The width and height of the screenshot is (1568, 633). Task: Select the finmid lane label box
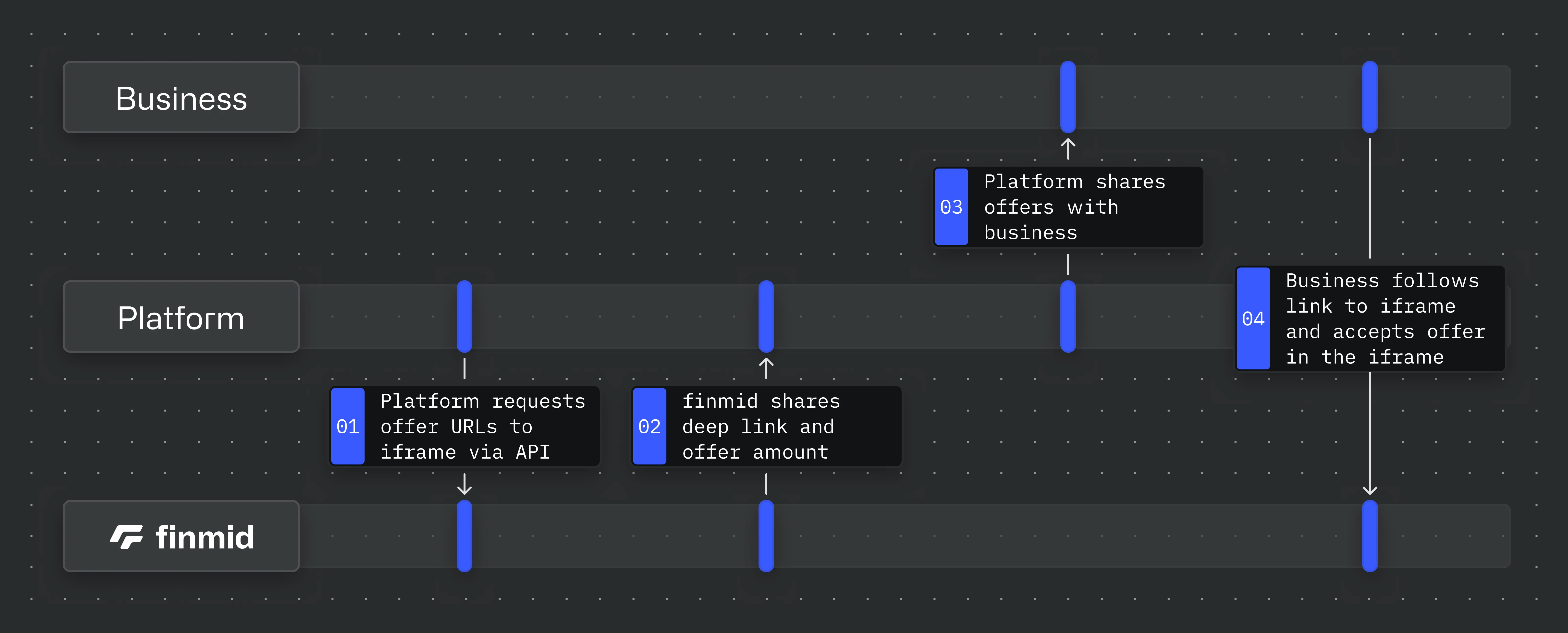pyautogui.click(x=181, y=536)
